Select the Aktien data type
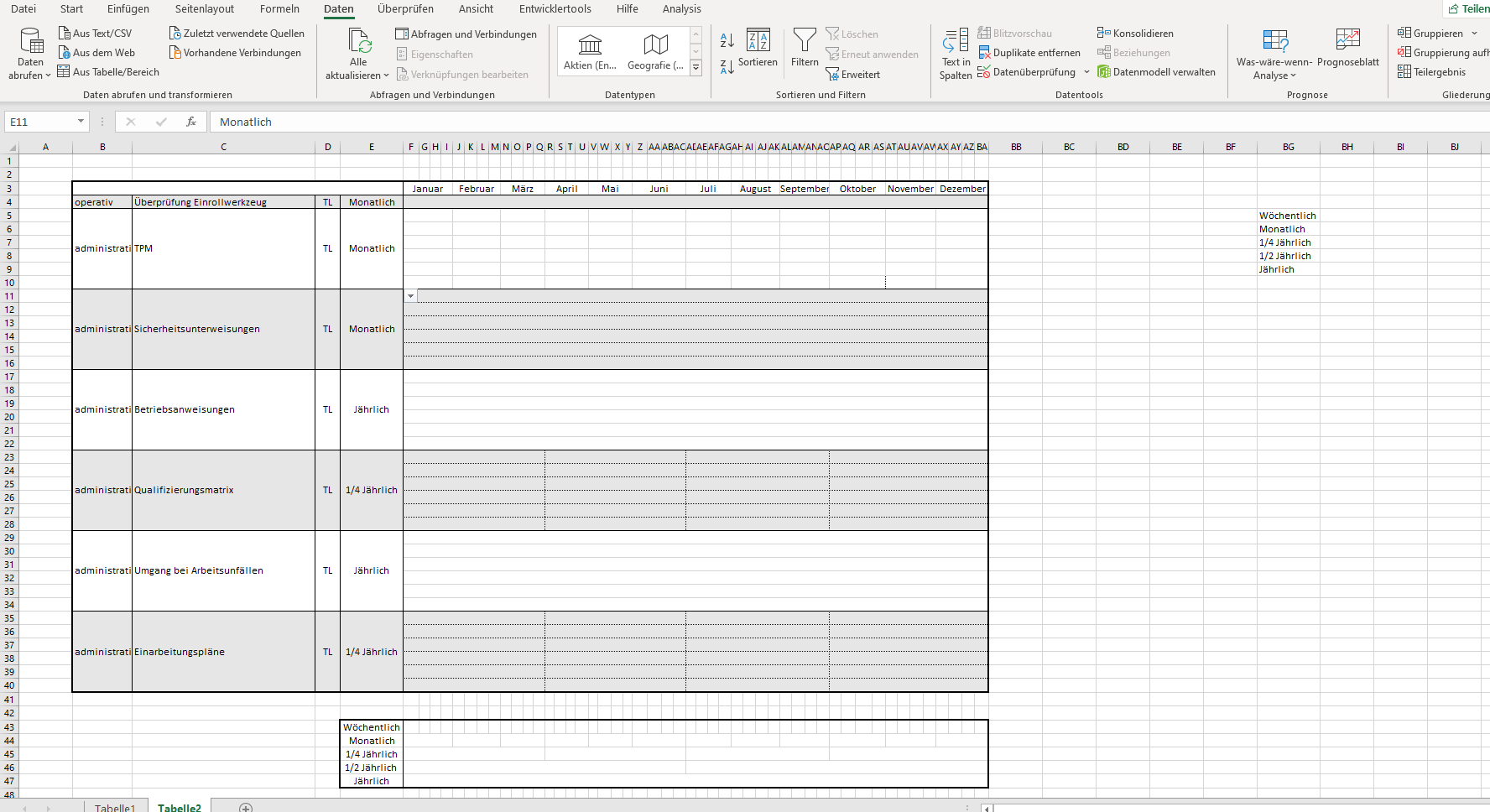 tap(590, 51)
